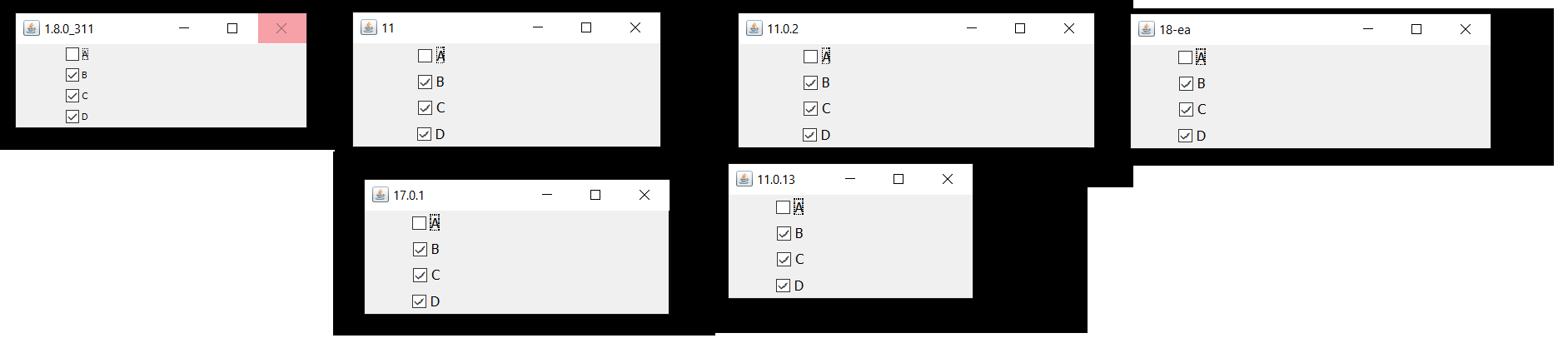Minimize the 11.0.2 window
The height and width of the screenshot is (338, 1568).
971,28
